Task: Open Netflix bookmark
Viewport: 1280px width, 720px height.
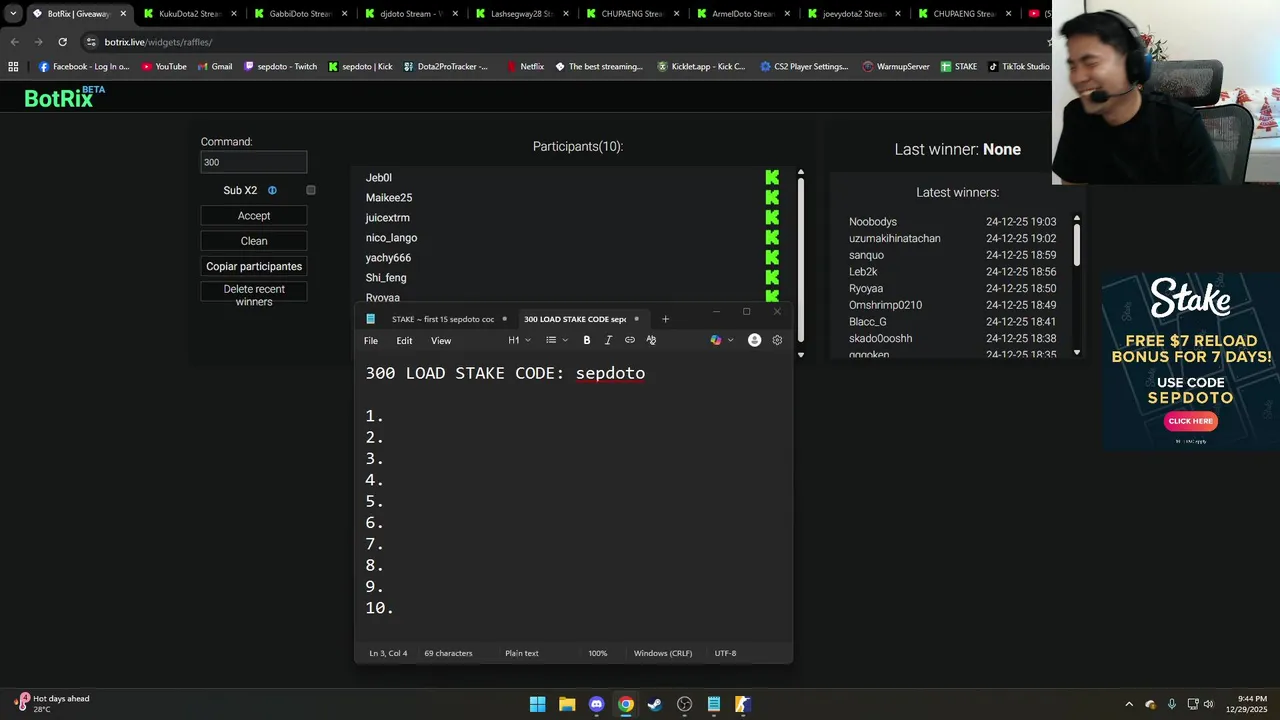Action: pyautogui.click(x=525, y=66)
